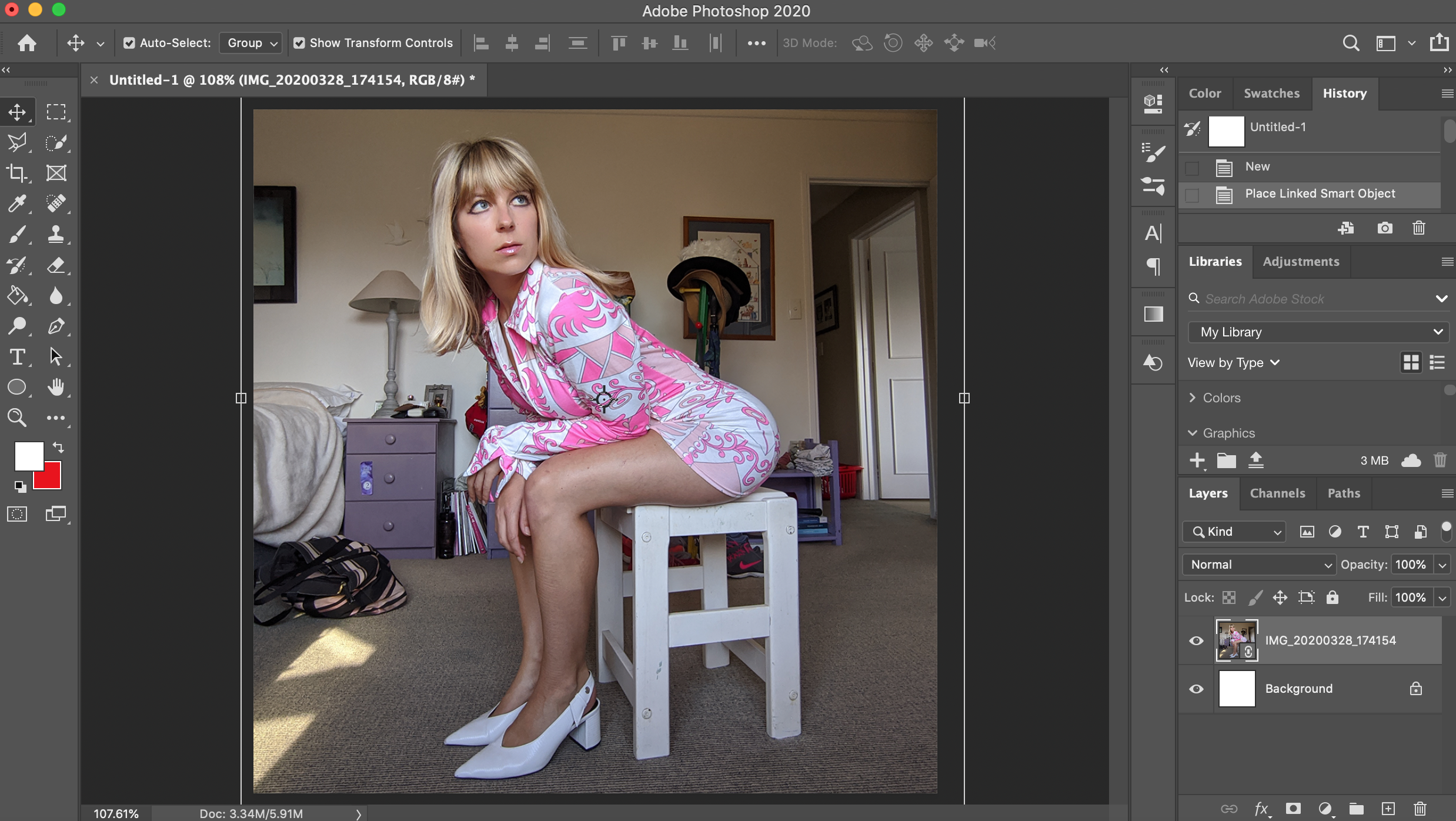Hide the Background layer
The width and height of the screenshot is (1456, 821).
[1196, 689]
